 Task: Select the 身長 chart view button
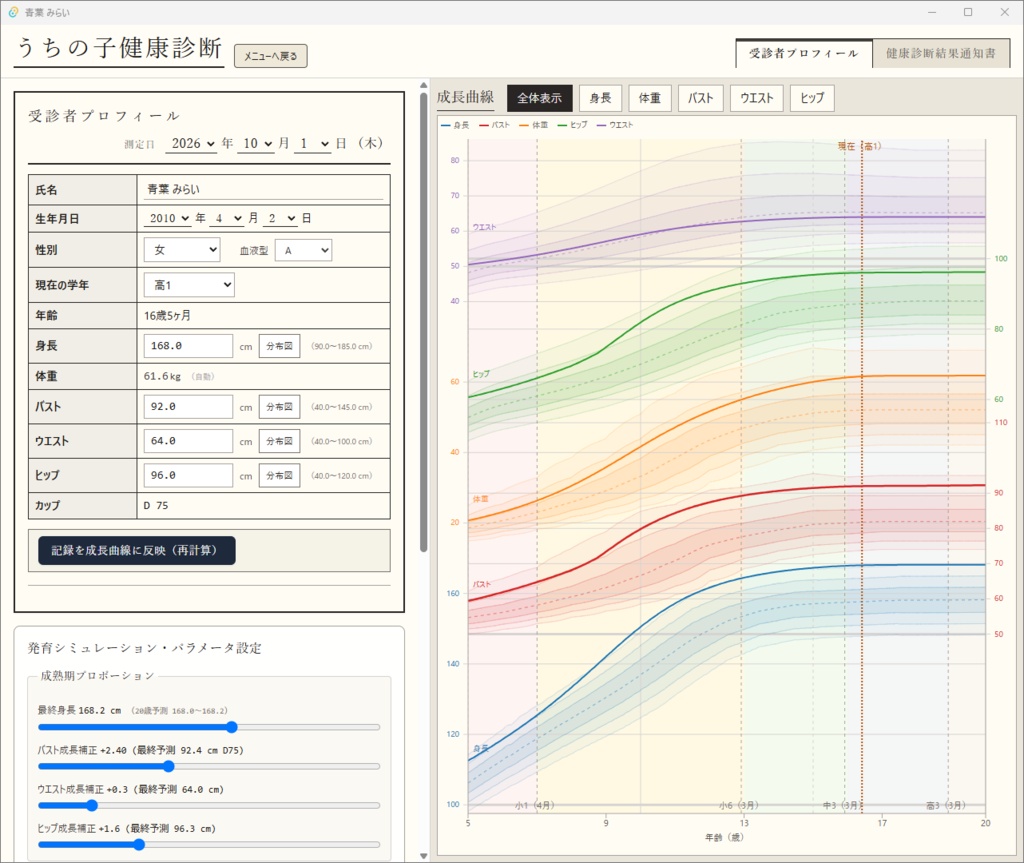point(600,98)
